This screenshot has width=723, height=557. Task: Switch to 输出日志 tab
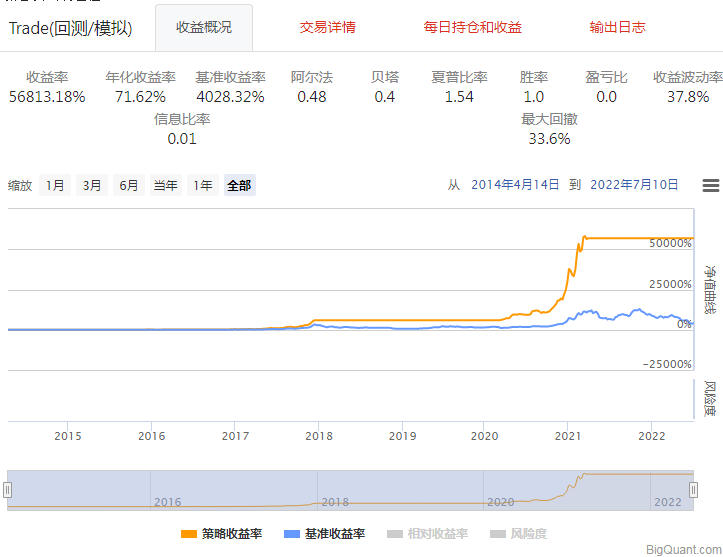617,27
